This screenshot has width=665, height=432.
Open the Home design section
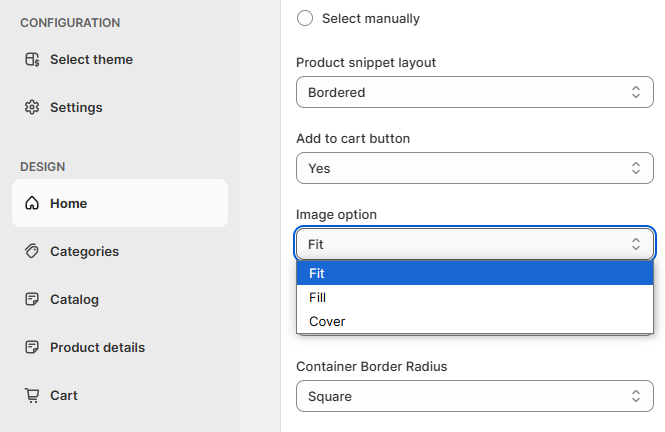click(120, 203)
